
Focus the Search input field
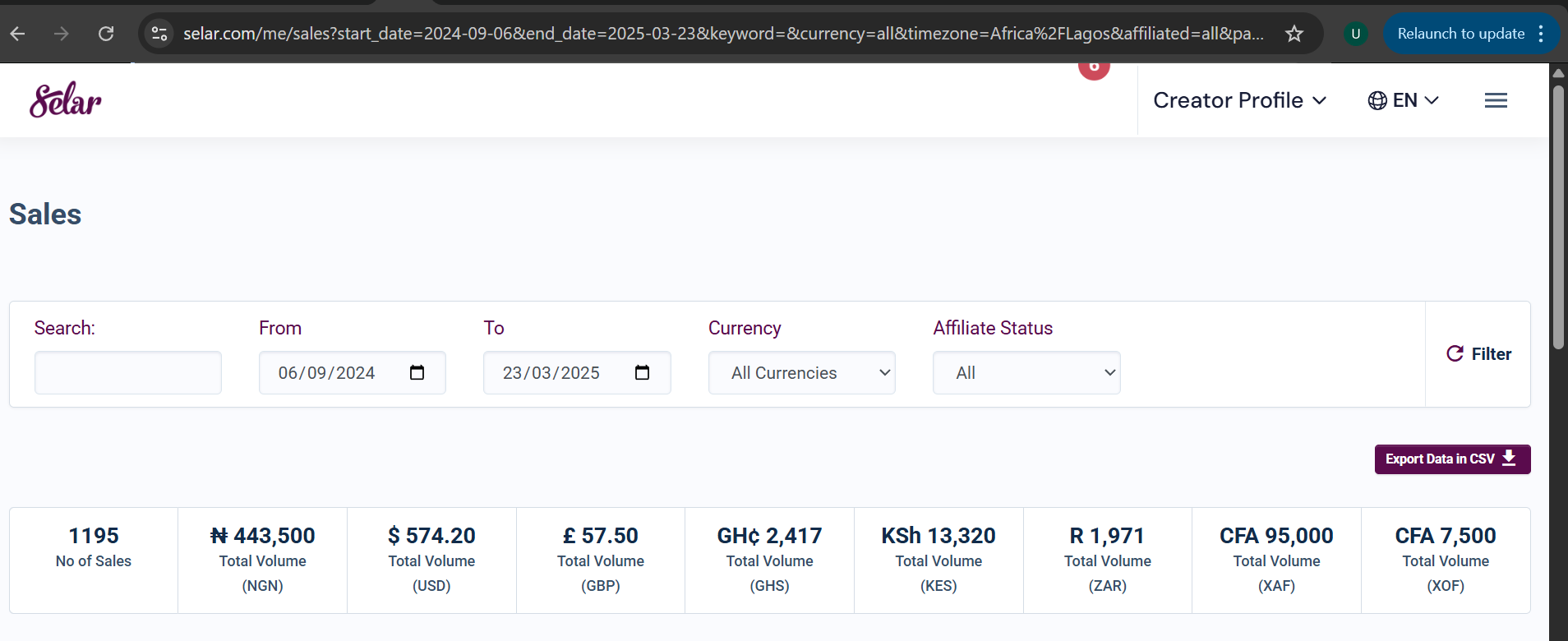(128, 373)
